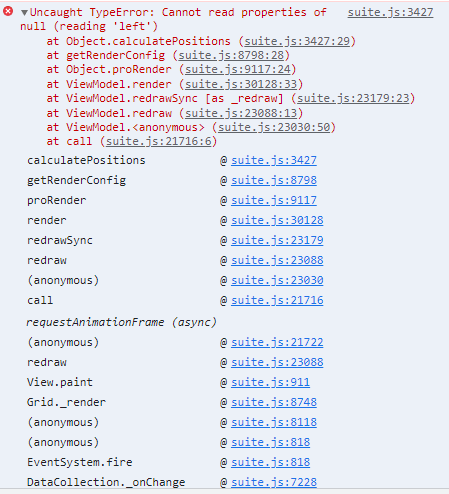Open suite.js:30128:33 link in ViewModel.render line
This screenshot has width=449, height=494.
[241, 84]
